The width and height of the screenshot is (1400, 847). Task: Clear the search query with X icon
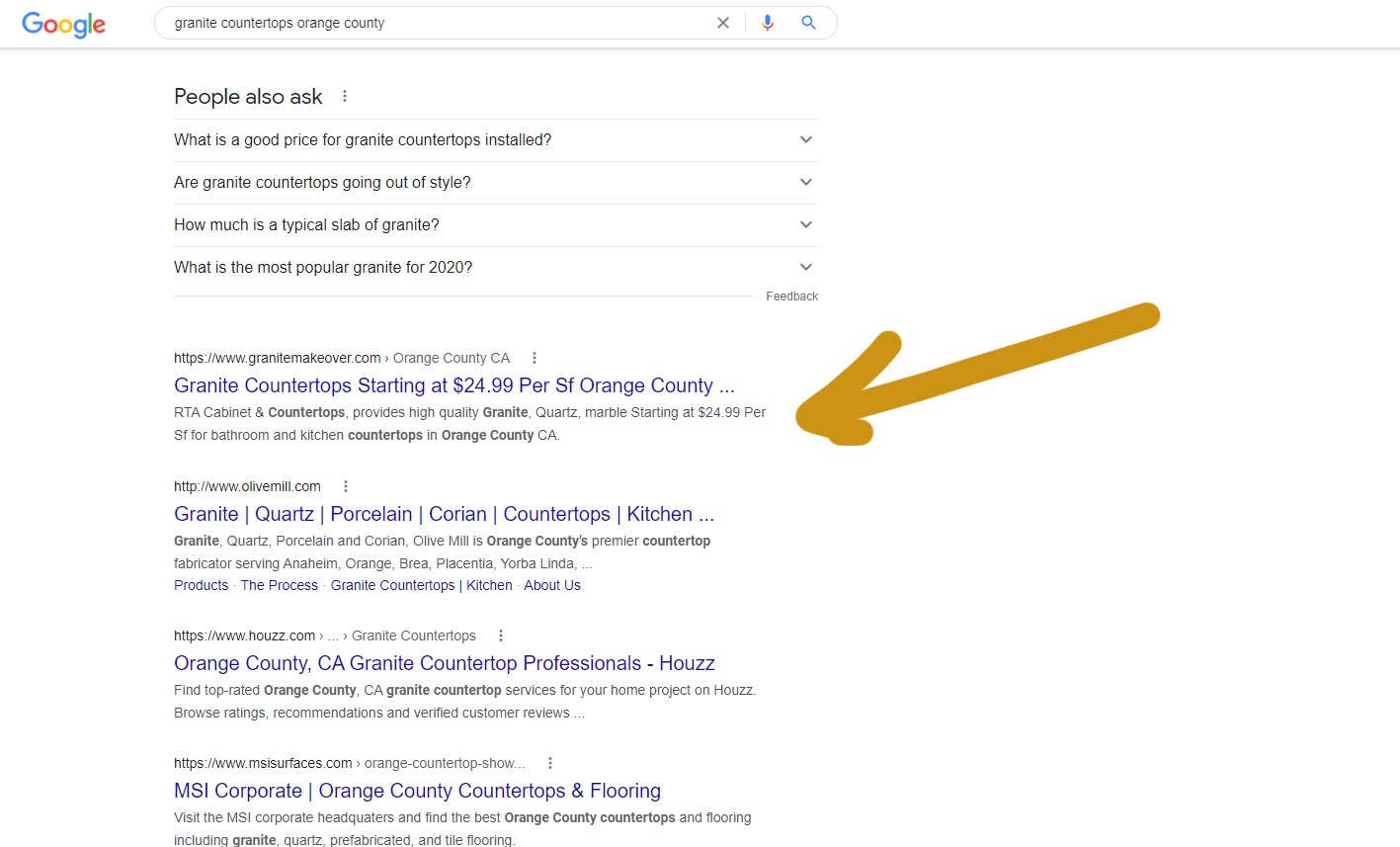point(723,23)
